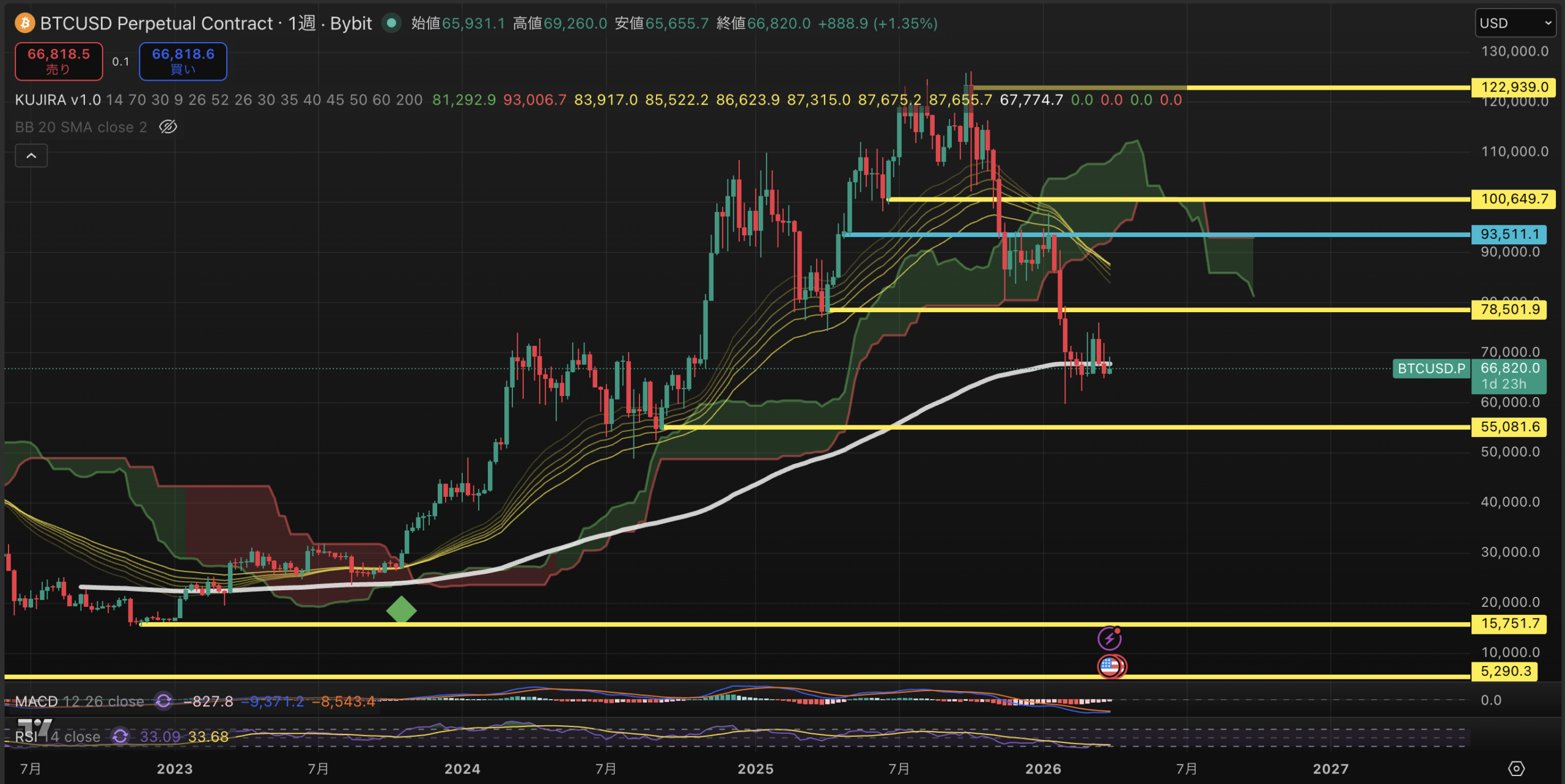
Task: Click the green market status dot
Action: point(391,23)
